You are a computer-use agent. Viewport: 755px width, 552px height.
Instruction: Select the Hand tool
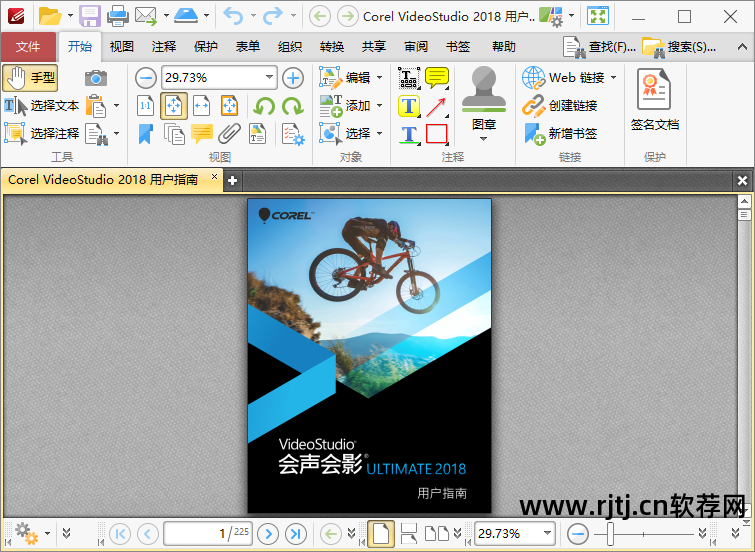pyautogui.click(x=30, y=78)
